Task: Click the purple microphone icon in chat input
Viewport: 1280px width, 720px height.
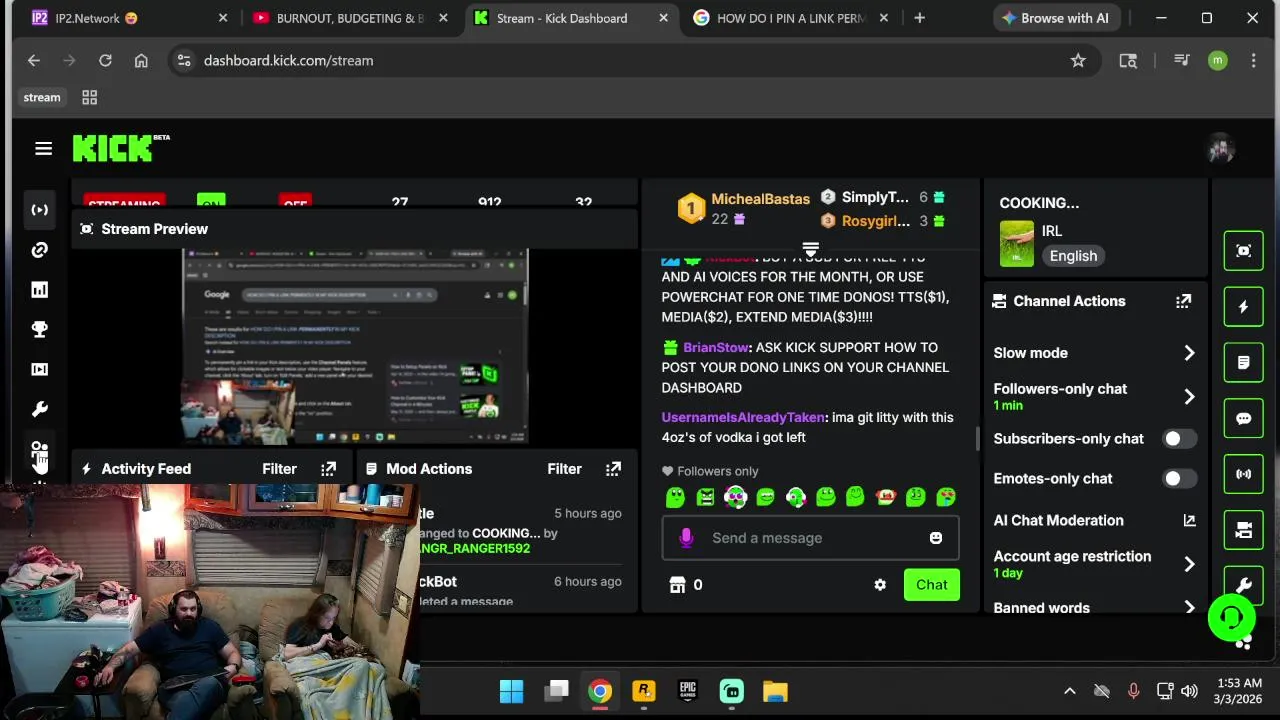Action: tap(686, 538)
